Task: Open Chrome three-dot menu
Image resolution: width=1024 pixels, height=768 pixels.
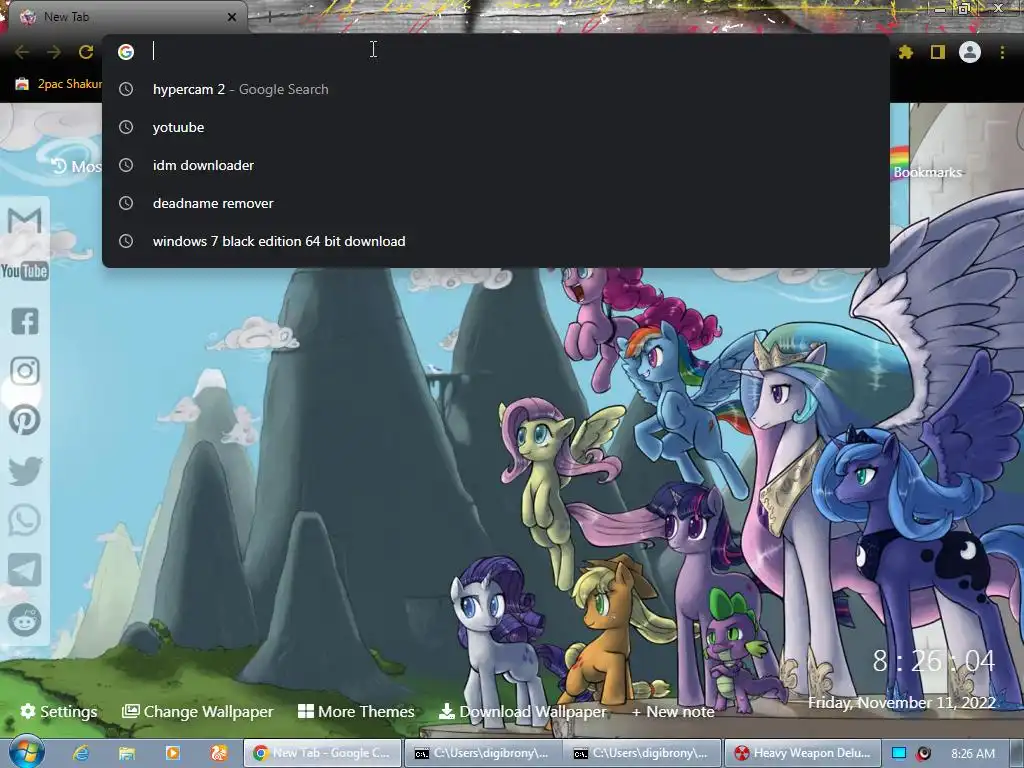Action: tap(1002, 52)
